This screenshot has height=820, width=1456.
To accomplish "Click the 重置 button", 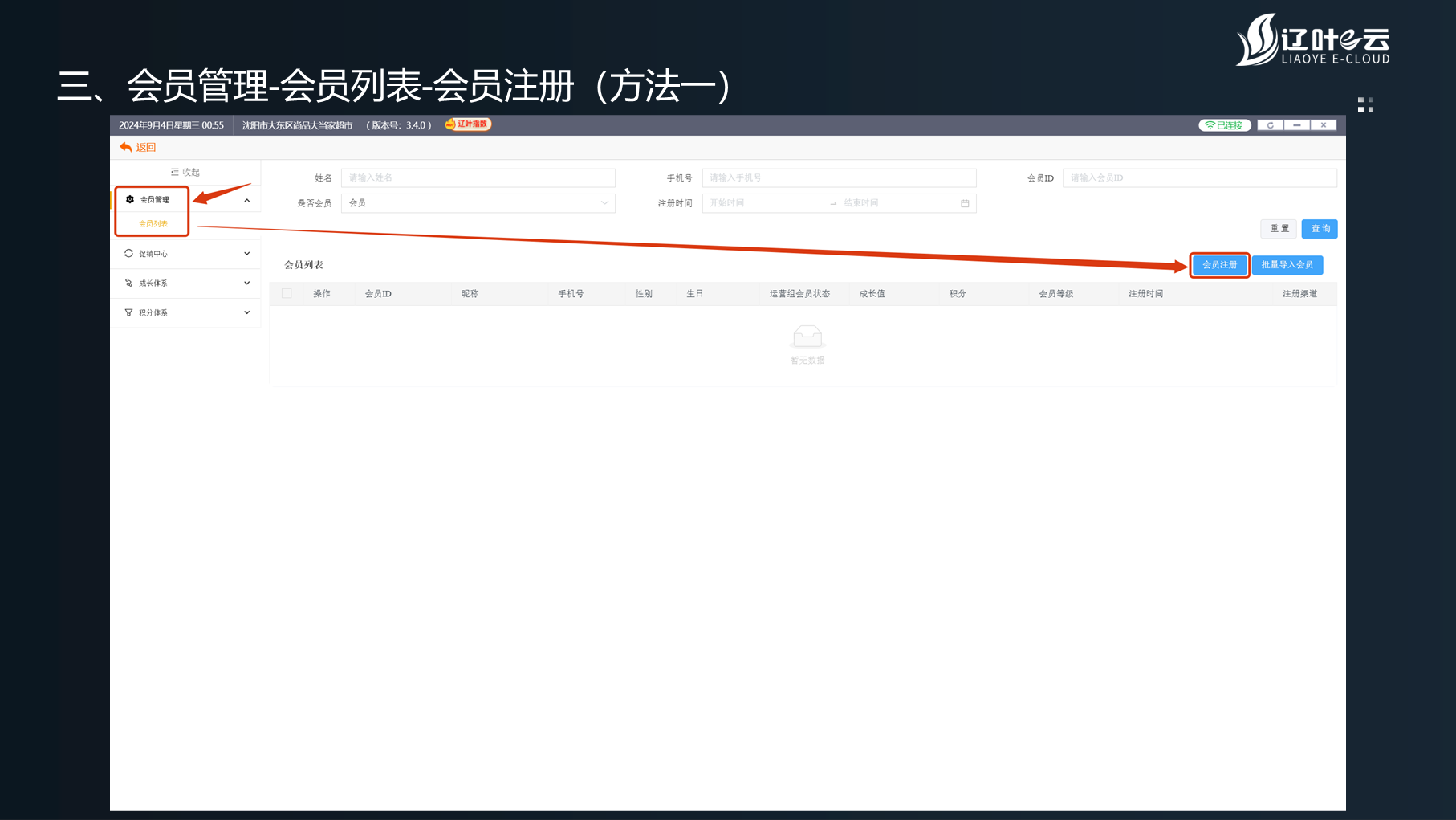I will (x=1279, y=229).
